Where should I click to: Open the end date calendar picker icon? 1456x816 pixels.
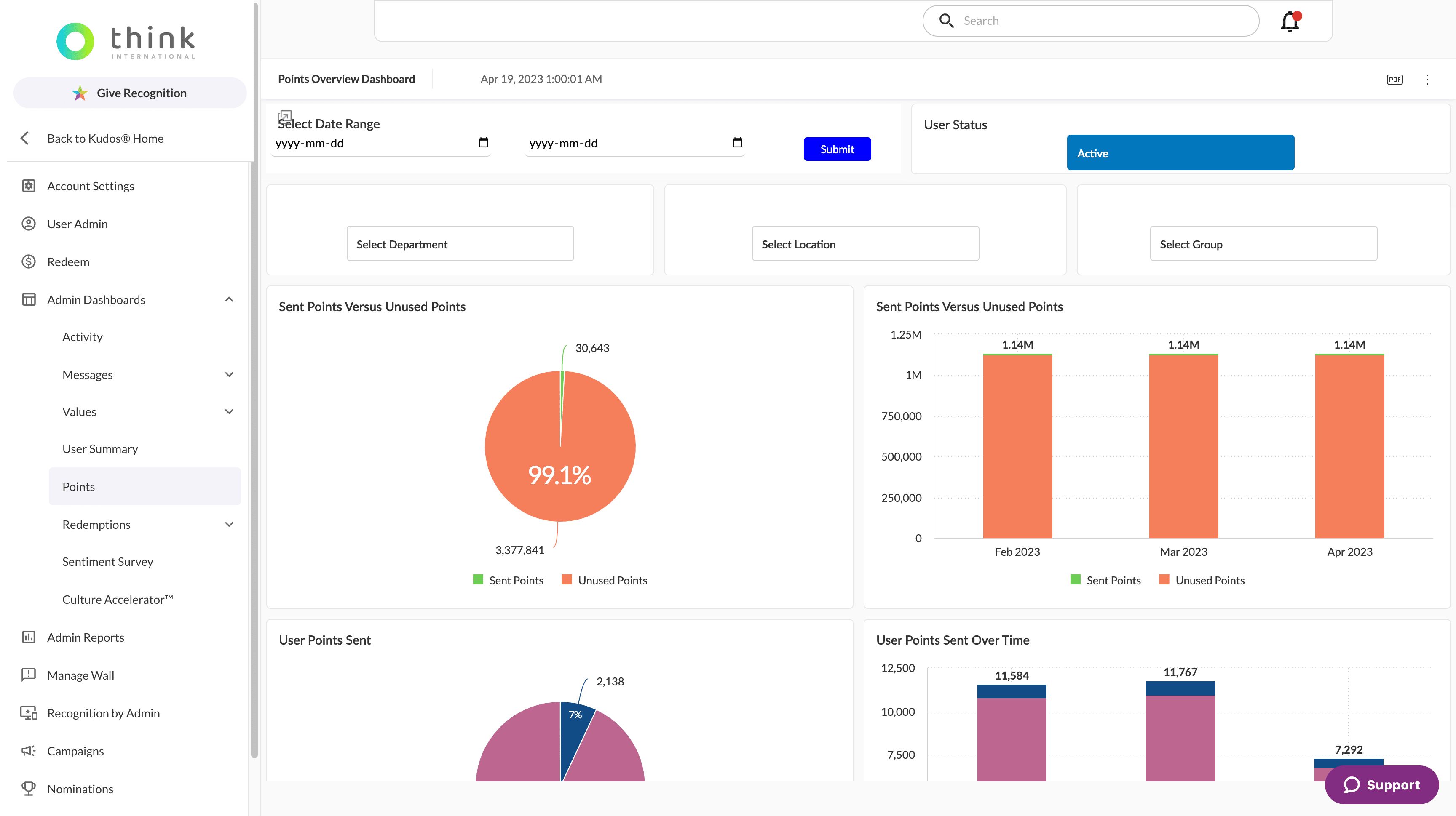point(738,142)
